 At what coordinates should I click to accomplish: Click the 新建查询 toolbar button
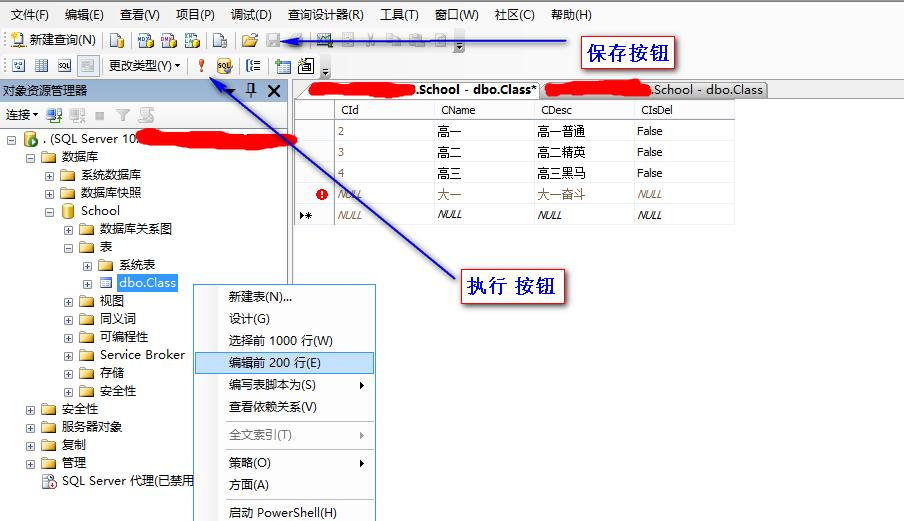(x=53, y=40)
